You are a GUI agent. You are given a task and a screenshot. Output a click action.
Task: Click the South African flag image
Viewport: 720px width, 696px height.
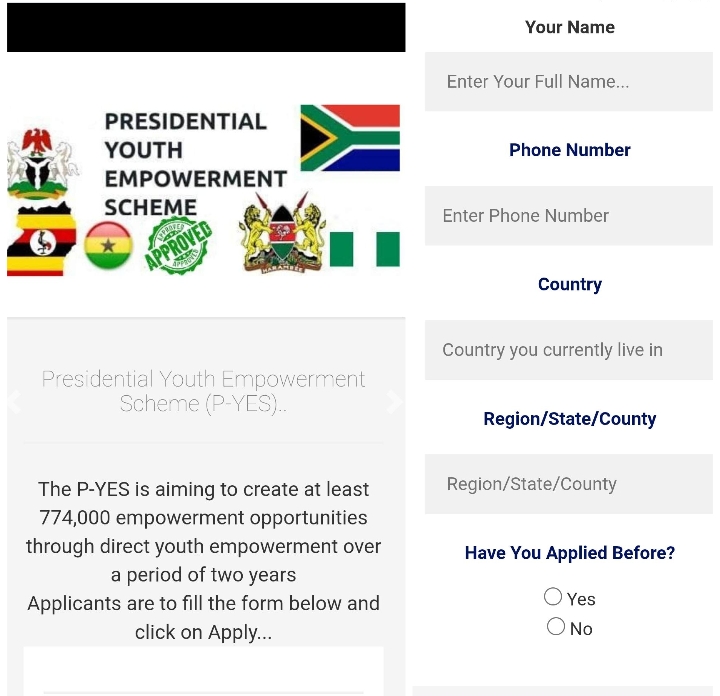coord(350,138)
